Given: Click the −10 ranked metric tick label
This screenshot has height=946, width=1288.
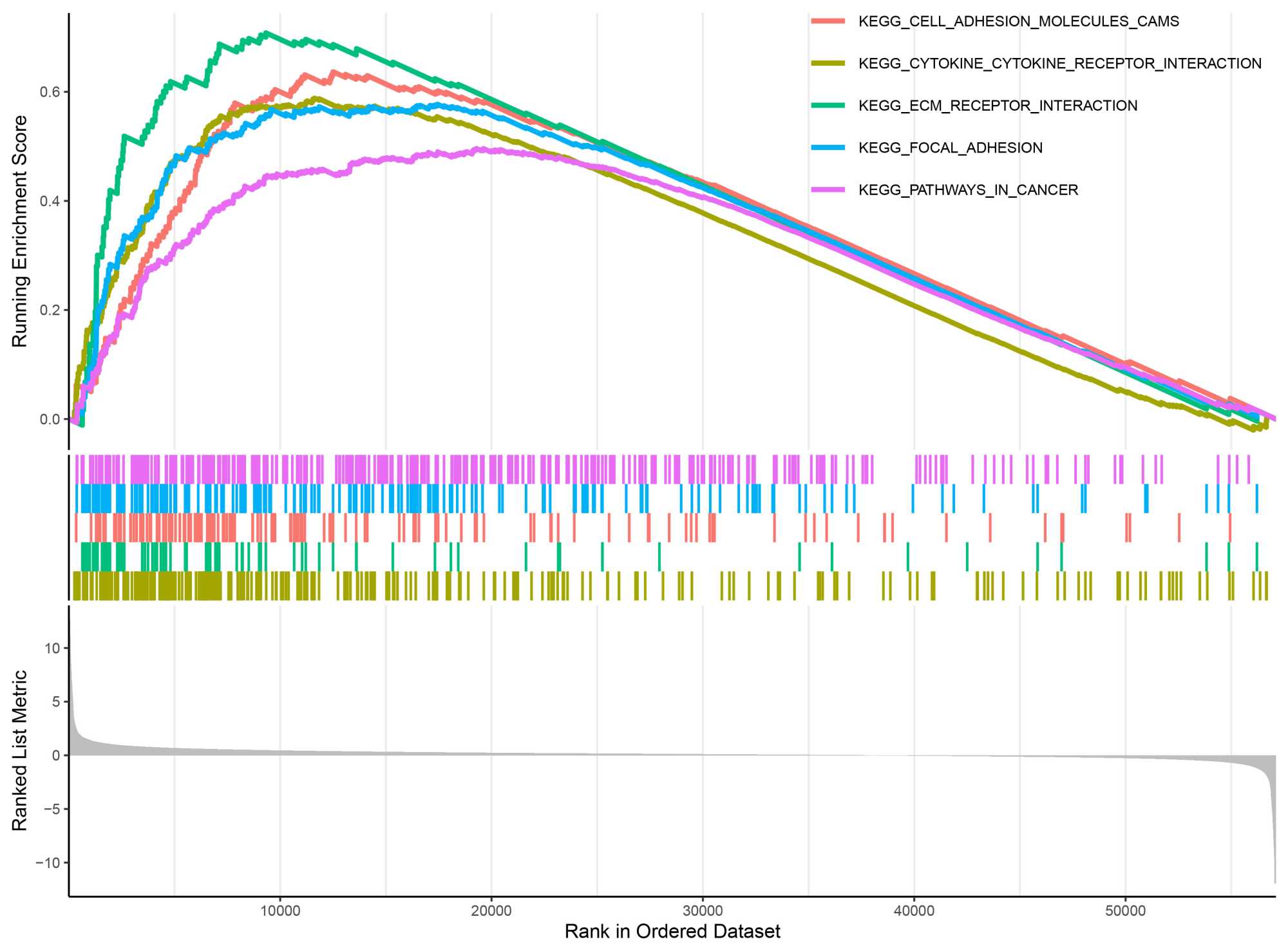Looking at the screenshot, I should tap(48, 862).
